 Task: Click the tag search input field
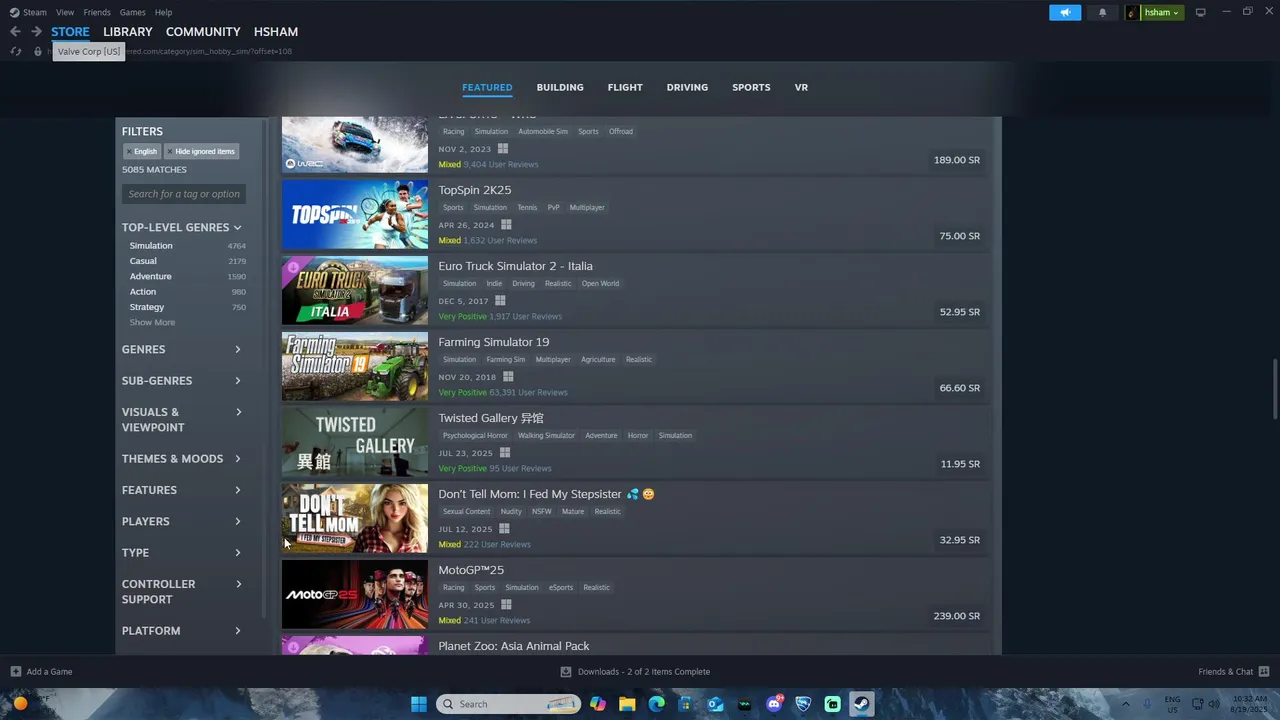(x=184, y=194)
